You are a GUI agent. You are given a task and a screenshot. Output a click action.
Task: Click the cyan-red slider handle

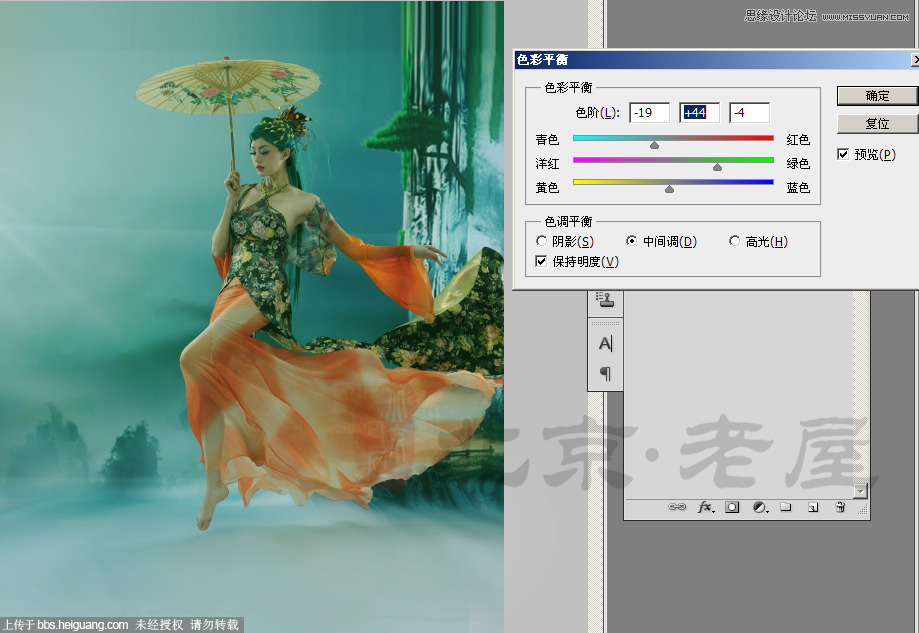click(x=655, y=145)
